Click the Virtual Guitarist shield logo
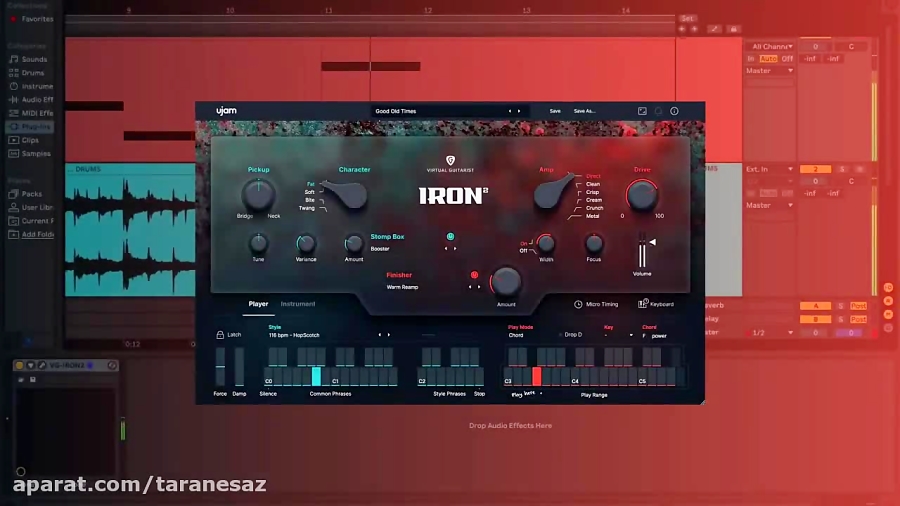Screen dimensions: 900x506 coord(451,160)
